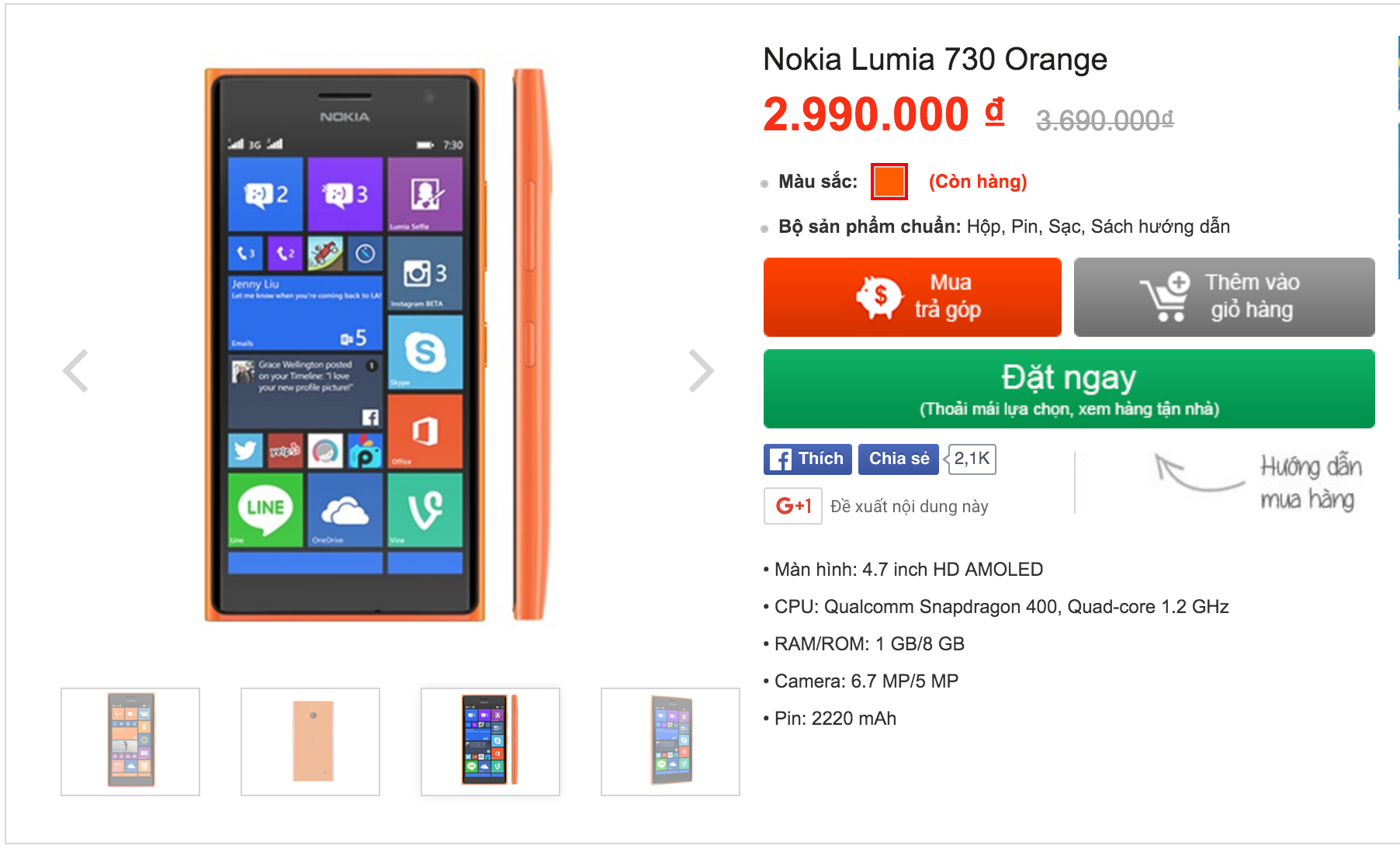This screenshot has width=1400, height=849.
Task: Click the G+1 Google Plus icon
Action: pos(792,505)
